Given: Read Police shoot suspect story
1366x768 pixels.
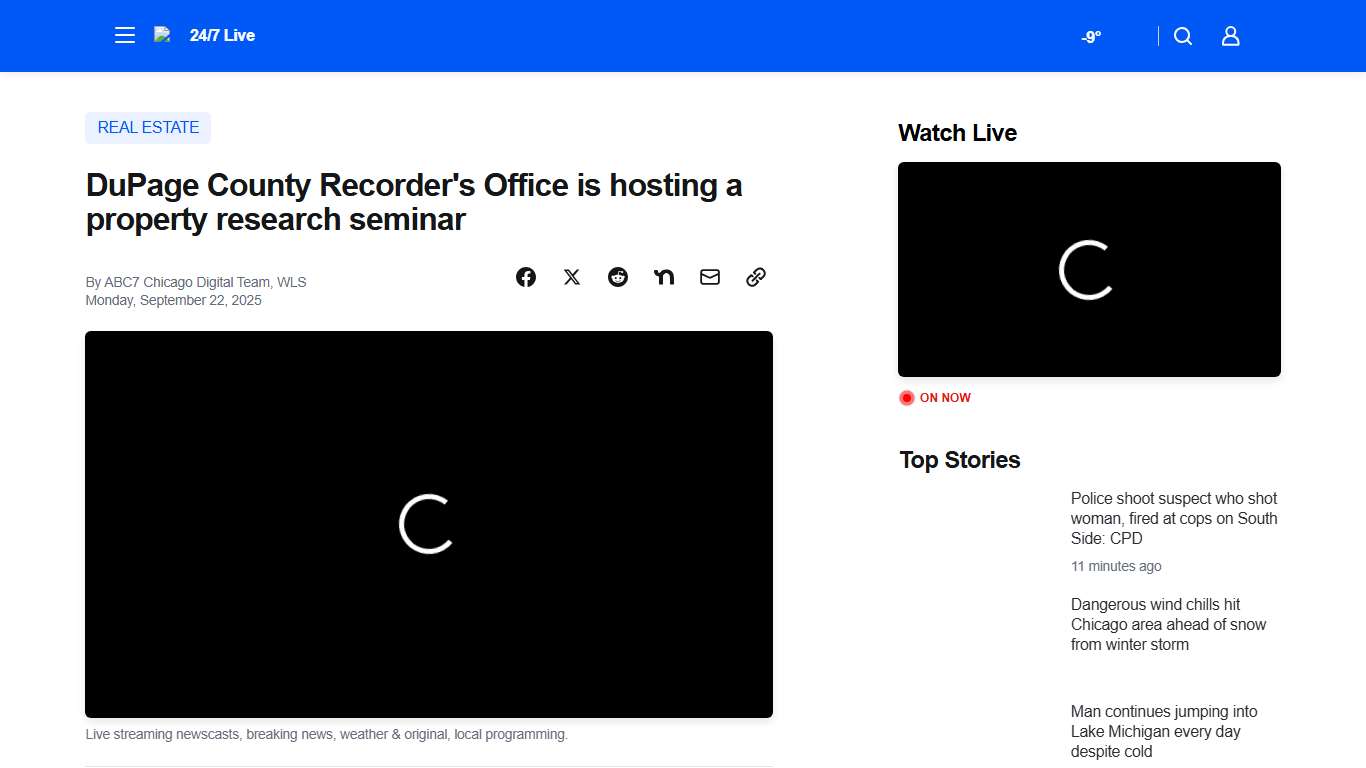Looking at the screenshot, I should (x=1173, y=518).
